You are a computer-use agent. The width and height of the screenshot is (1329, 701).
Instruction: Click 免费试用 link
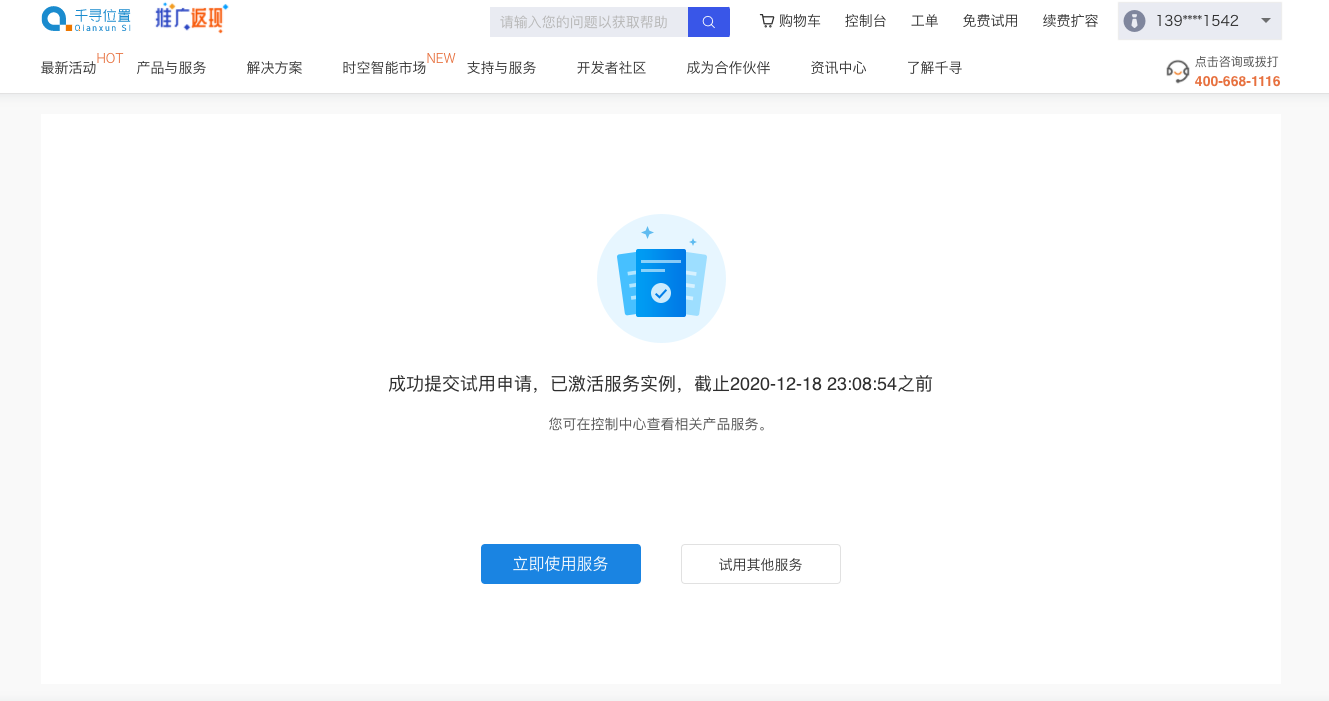click(x=989, y=21)
